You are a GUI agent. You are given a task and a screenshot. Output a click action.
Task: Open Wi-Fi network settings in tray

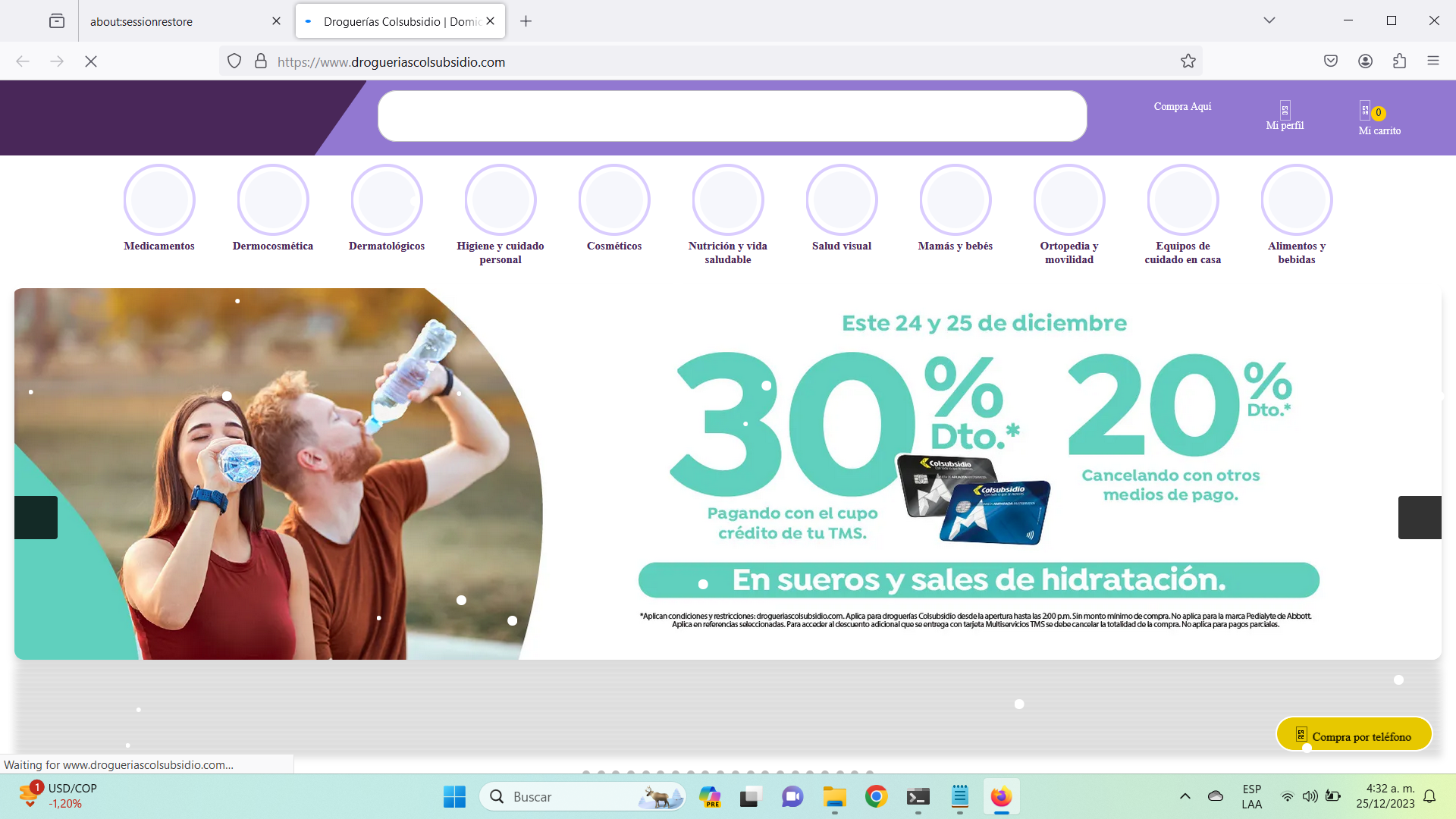pos(1287,796)
